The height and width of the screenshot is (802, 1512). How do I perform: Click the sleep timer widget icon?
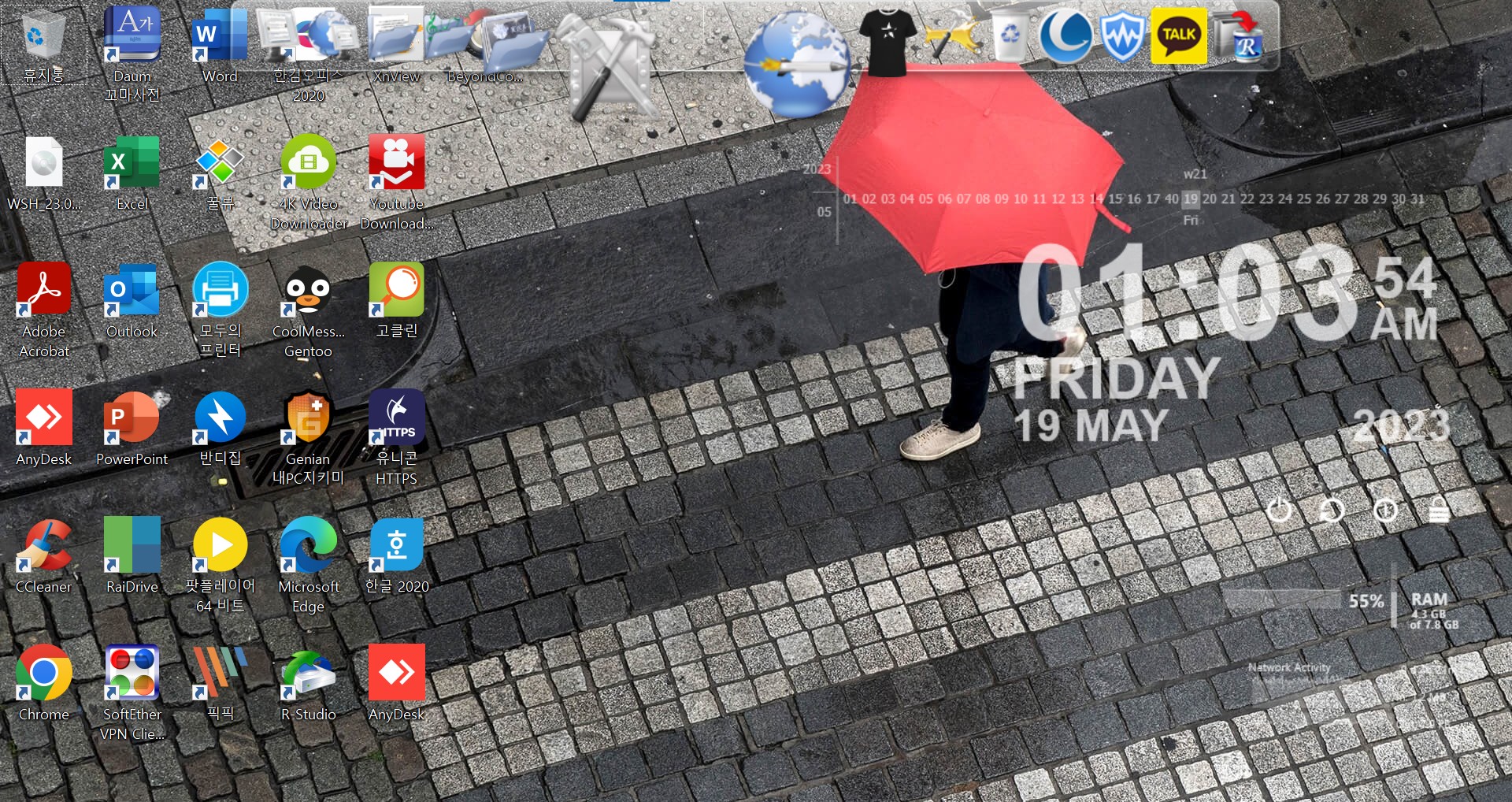pyautogui.click(x=1386, y=511)
